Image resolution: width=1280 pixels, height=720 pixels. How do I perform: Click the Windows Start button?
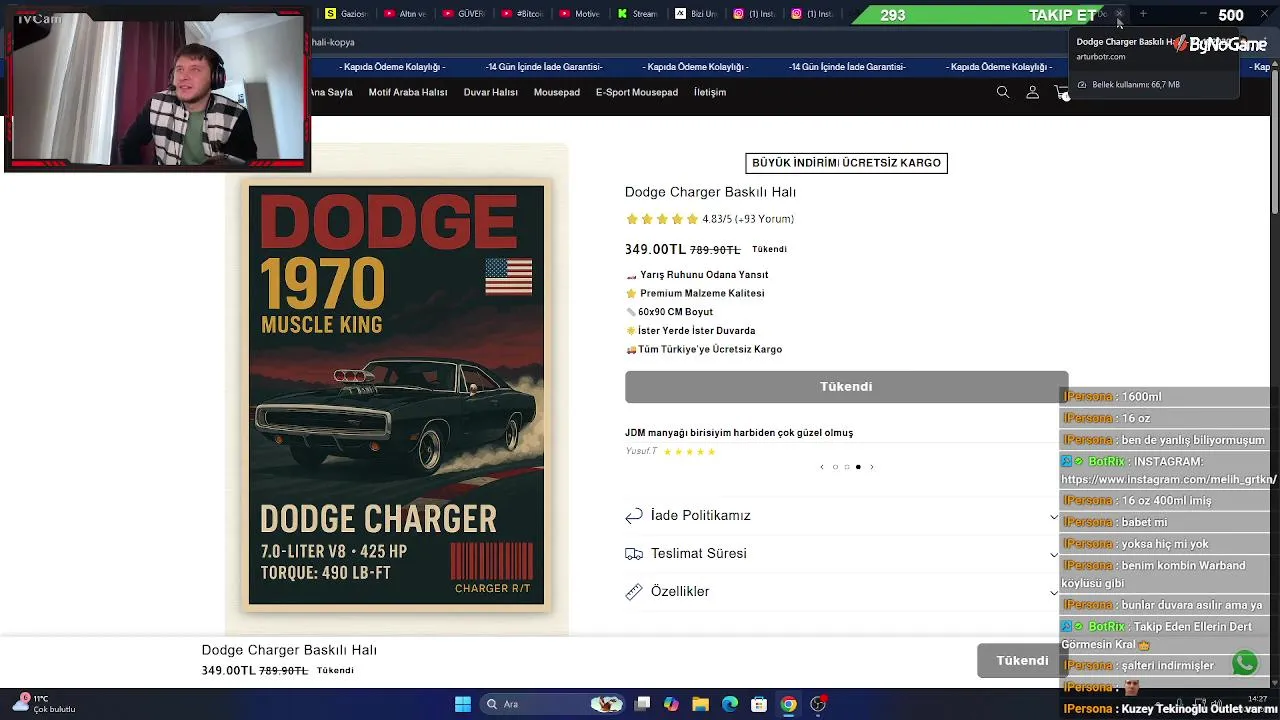click(463, 704)
